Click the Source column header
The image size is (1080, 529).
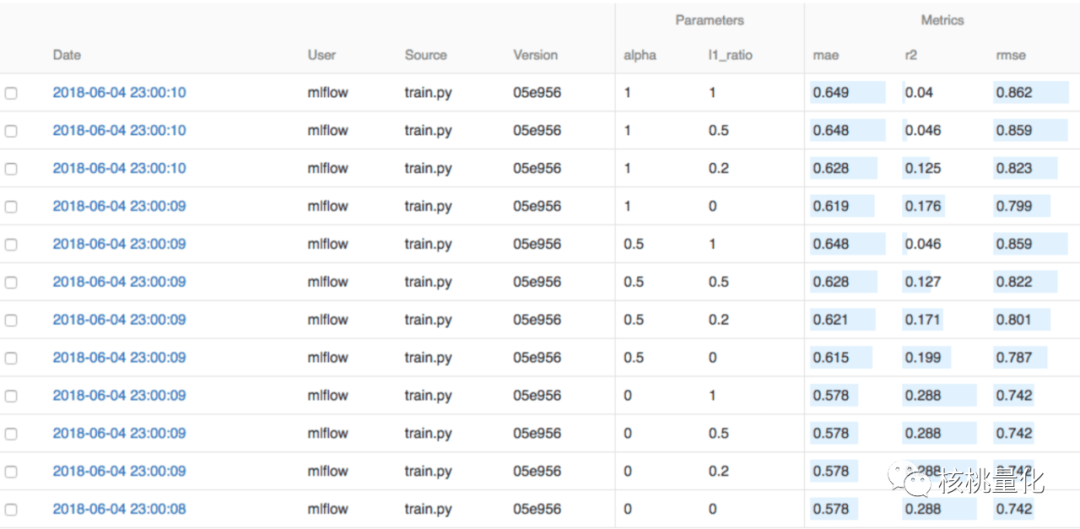(426, 55)
